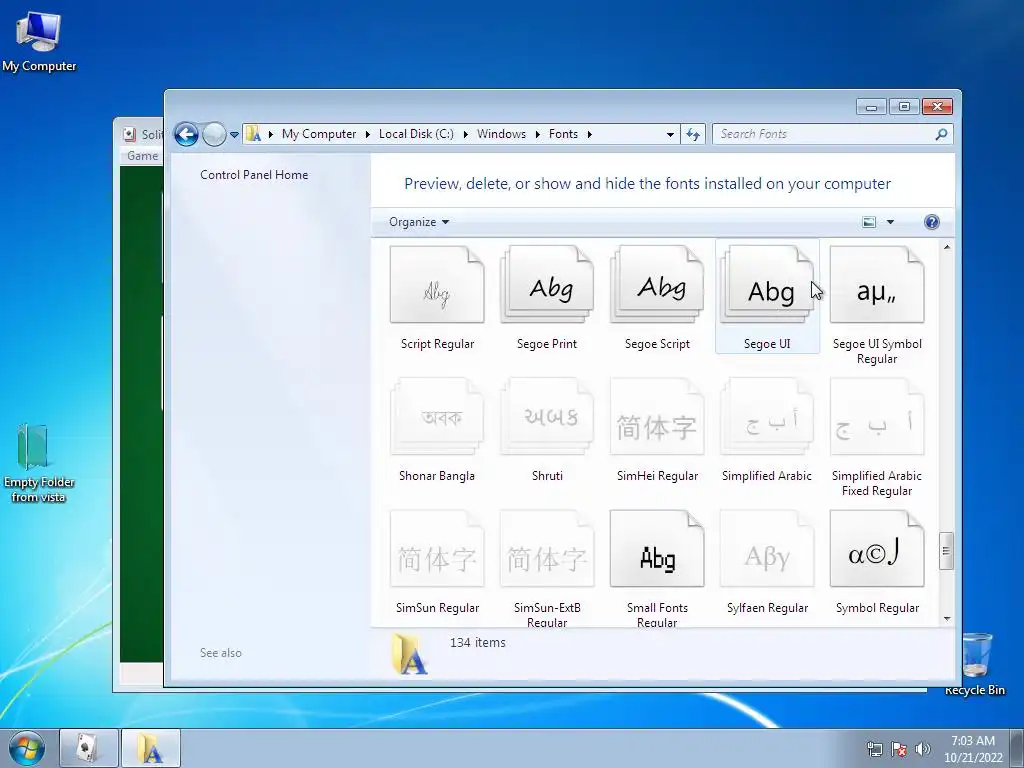Viewport: 1024px width, 768px height.
Task: Click the Fonts breadcrumb segment
Action: pos(563,134)
